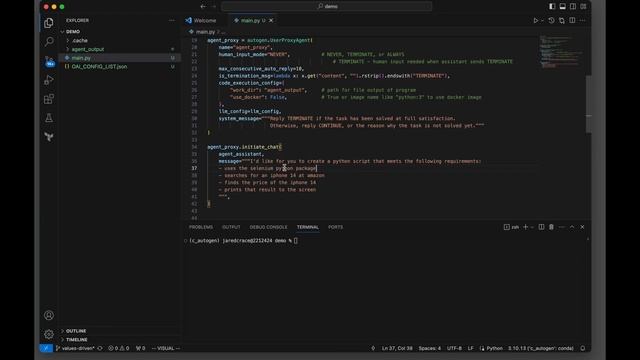Click the command center search box
The height and width of the screenshot is (360, 640).
click(327, 7)
